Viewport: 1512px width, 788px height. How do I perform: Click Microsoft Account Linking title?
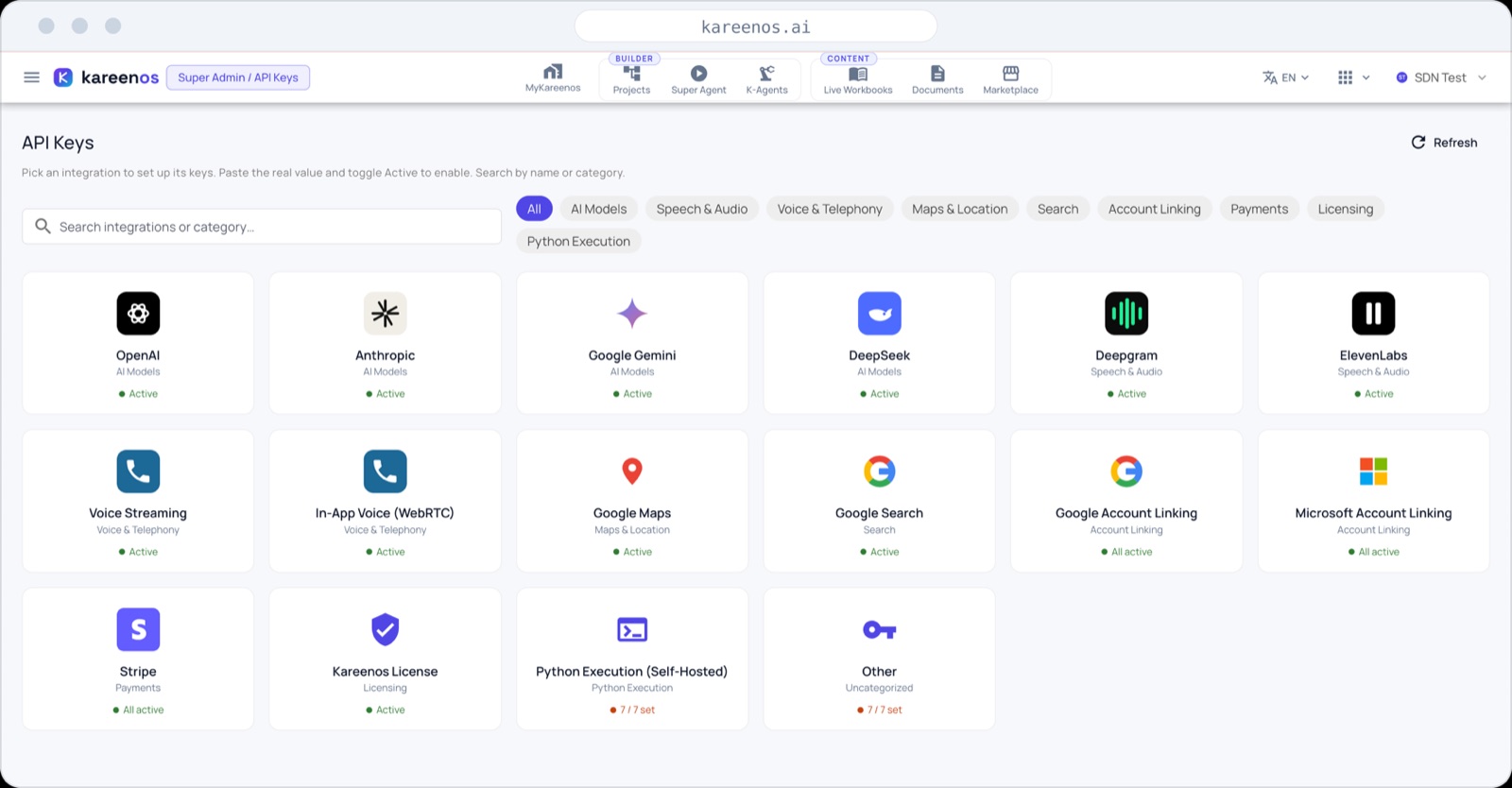[1374, 513]
